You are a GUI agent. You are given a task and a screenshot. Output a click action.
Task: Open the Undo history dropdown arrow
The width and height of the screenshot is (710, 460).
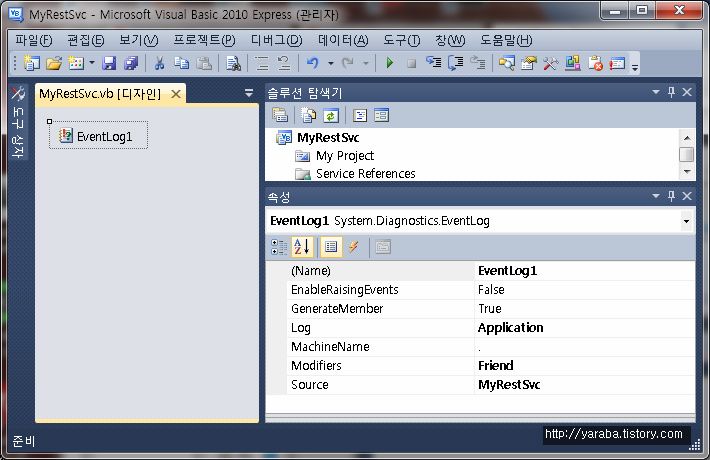tap(331, 63)
